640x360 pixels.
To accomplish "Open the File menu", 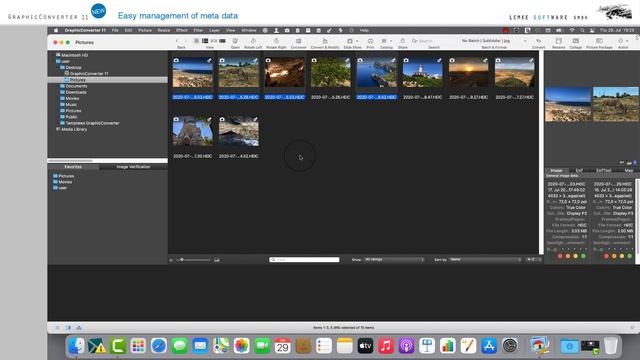I will (115, 30).
